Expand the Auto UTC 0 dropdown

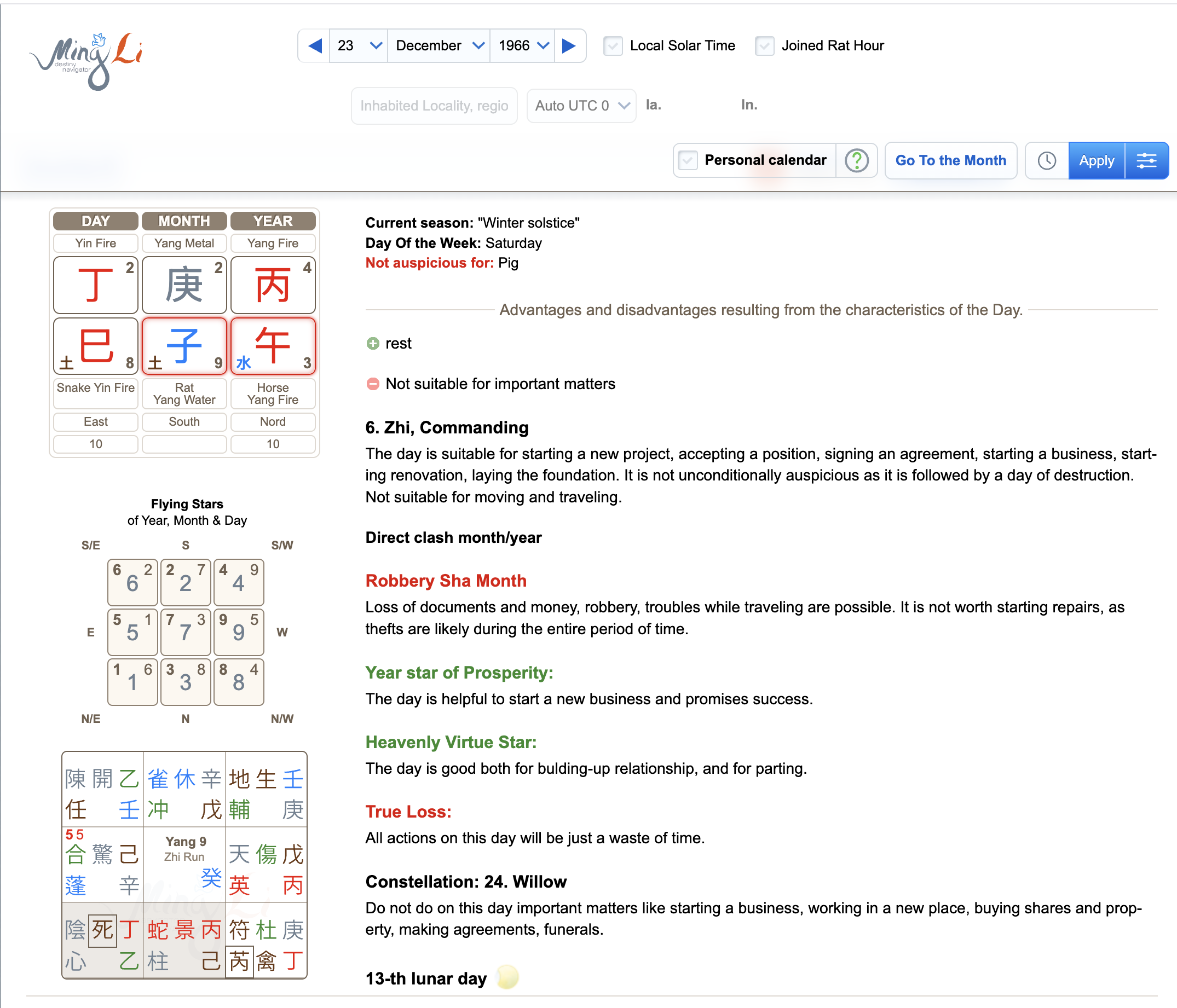(581, 106)
